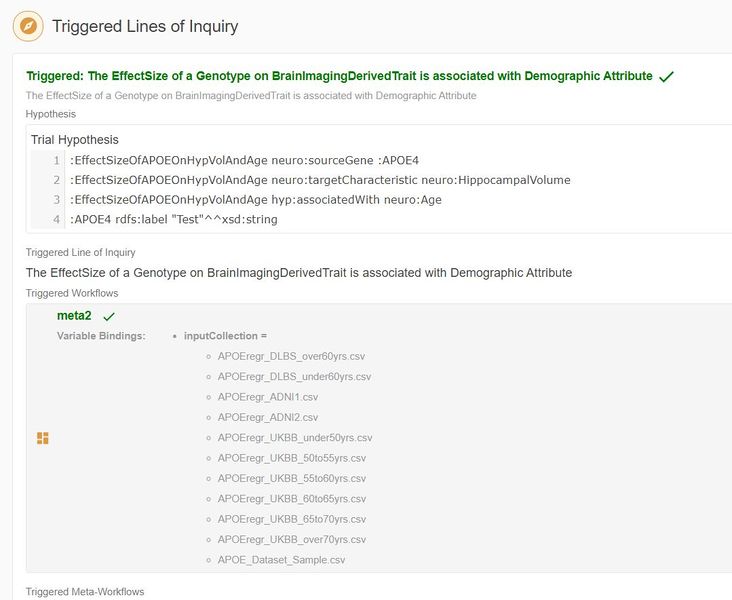732x600 pixels.
Task: Place cursor in hypothesis line 1 sourceGene statement
Action: coord(244,160)
